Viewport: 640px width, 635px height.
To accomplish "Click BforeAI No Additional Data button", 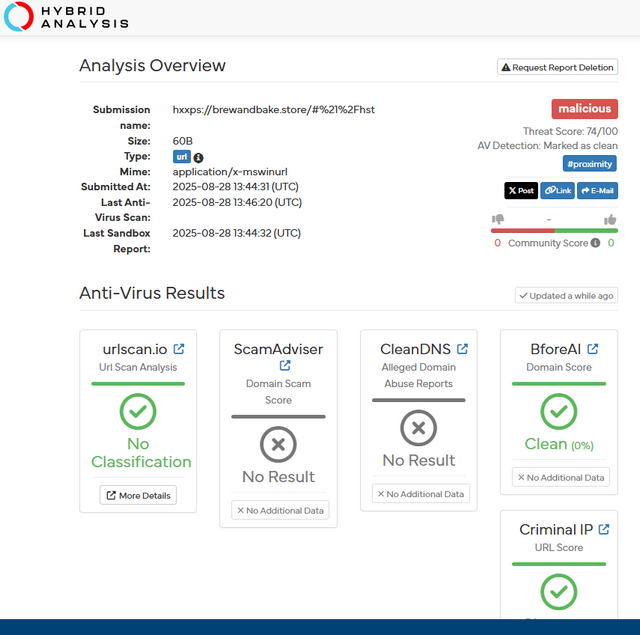I will (561, 477).
